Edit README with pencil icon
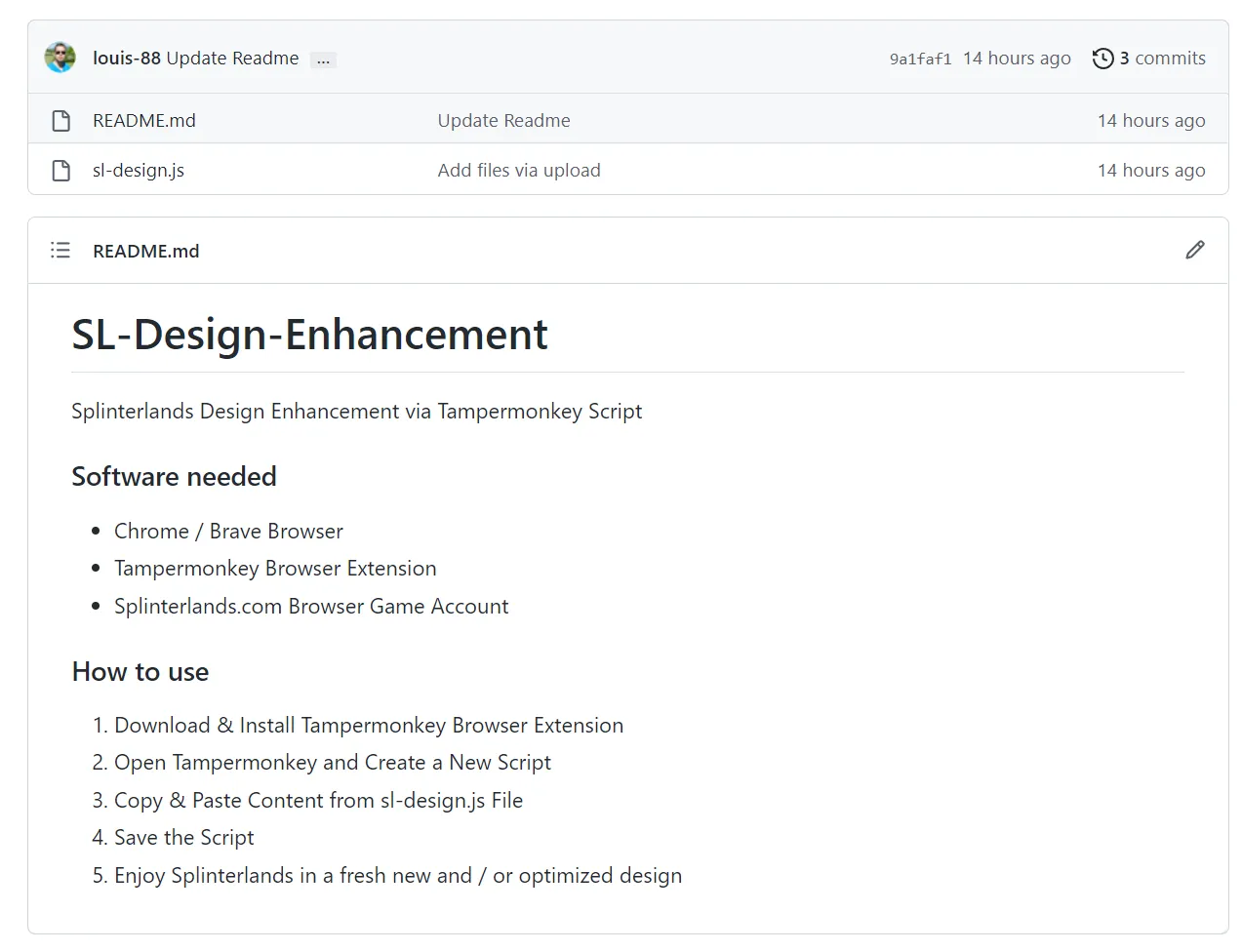 (x=1195, y=251)
